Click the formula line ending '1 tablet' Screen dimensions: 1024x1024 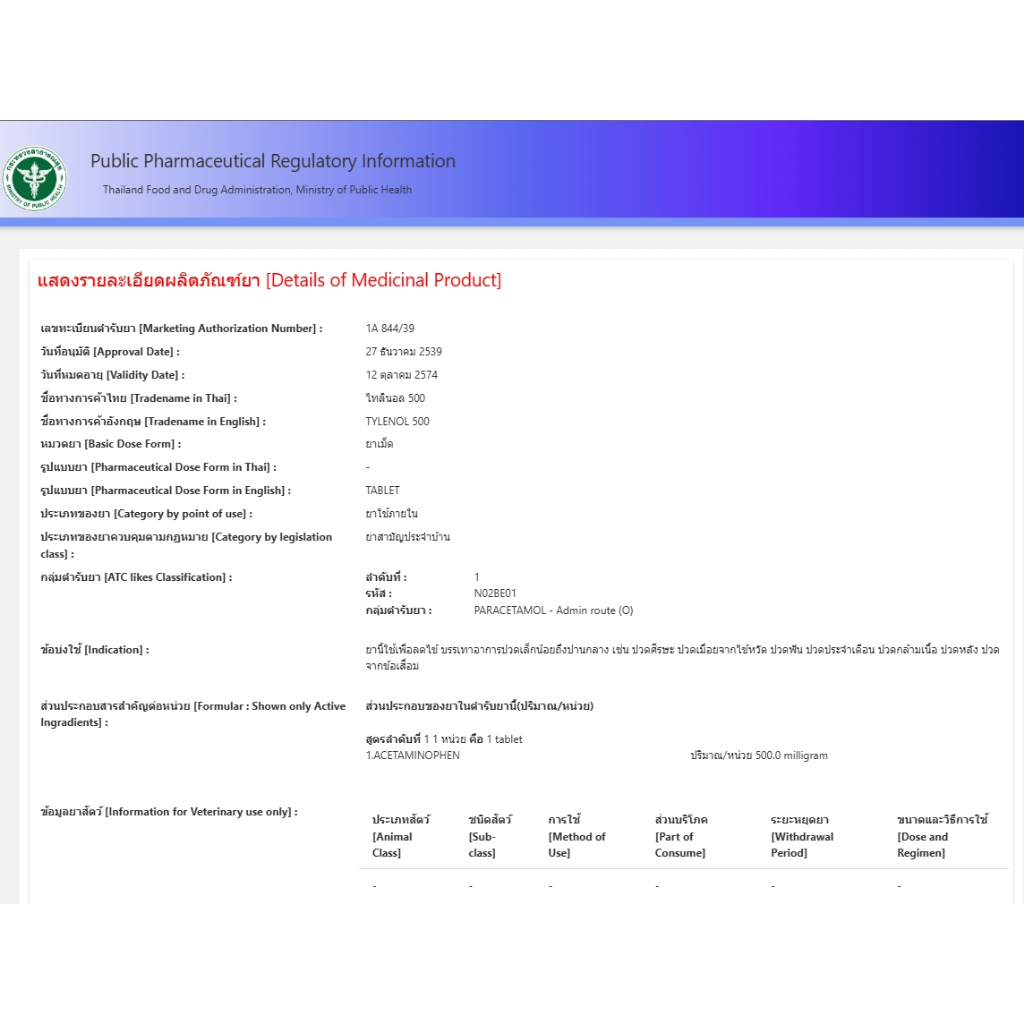(x=444, y=739)
